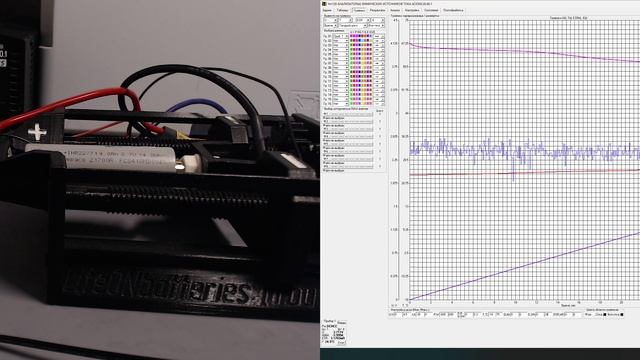Open the wide middle dropdown below the spinner fields
The image size is (640, 360).
tap(353, 25)
